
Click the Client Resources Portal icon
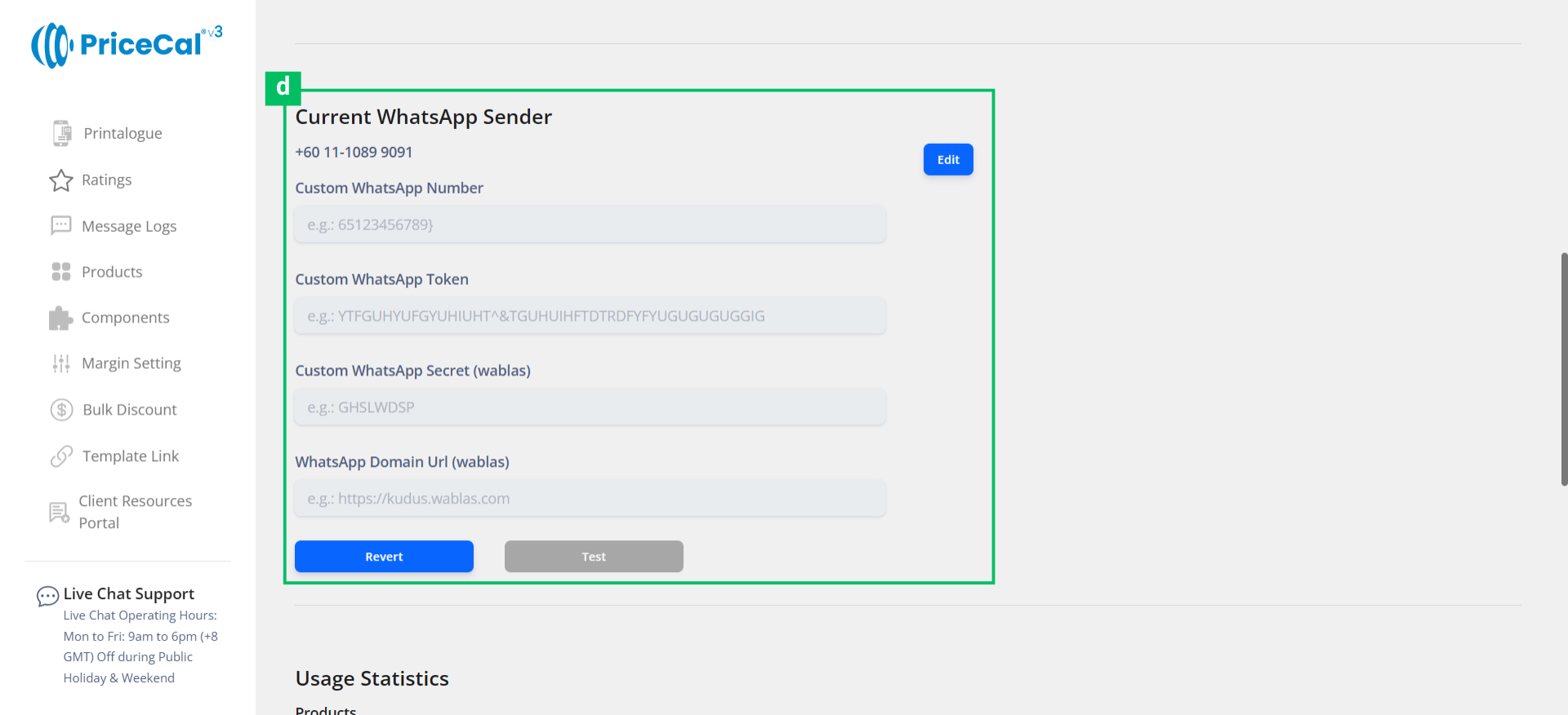pyautogui.click(x=59, y=513)
